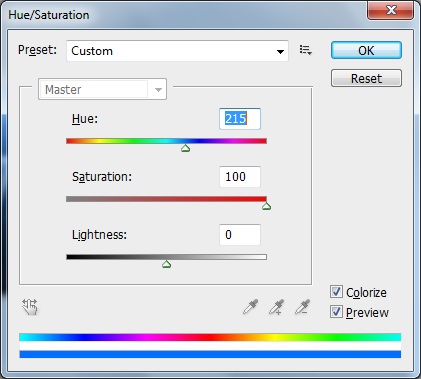
Task: Open the preset options menu icon
Action: tap(305, 50)
